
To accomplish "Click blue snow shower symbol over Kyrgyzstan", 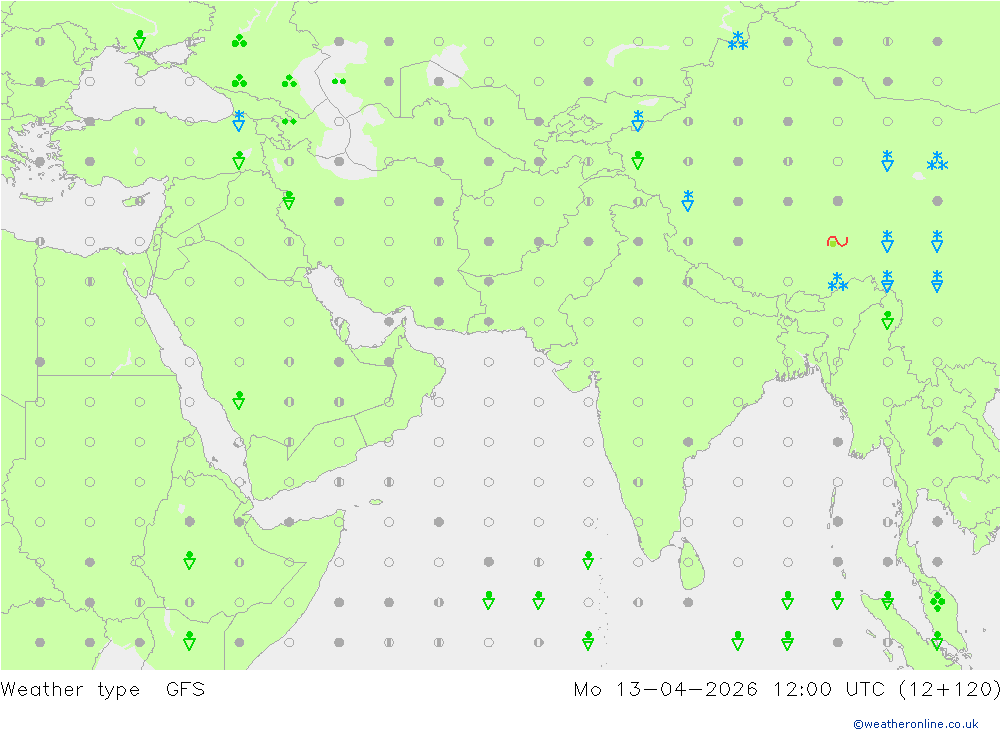I will [638, 121].
